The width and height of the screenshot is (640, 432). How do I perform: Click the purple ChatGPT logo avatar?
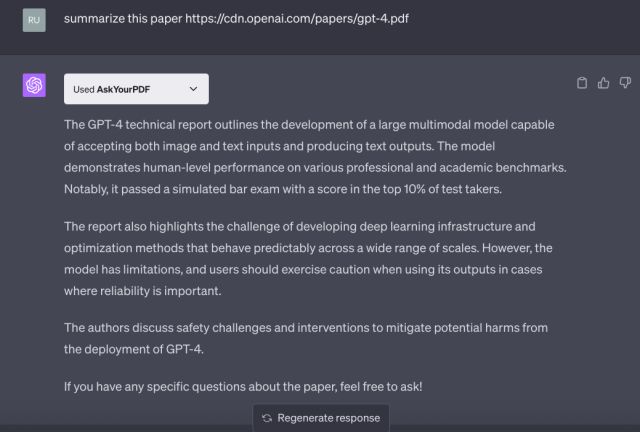(34, 85)
